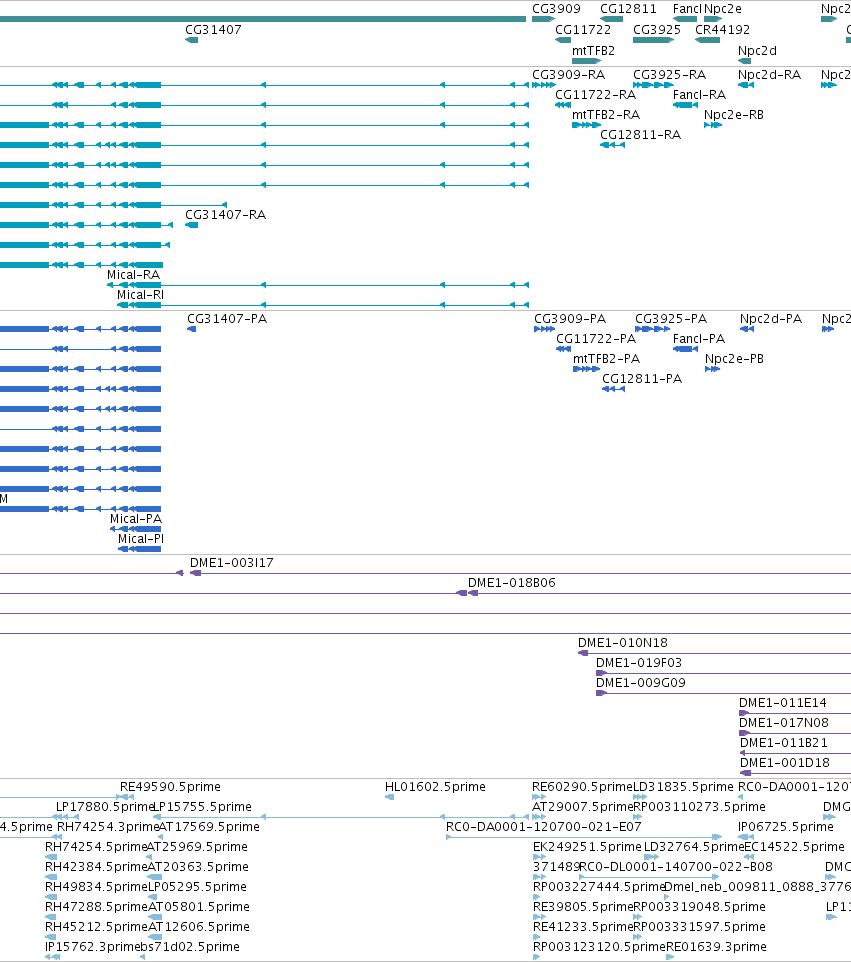Select the mtTFB2-RA transcript
This screenshot has height=962, width=851.
[586, 125]
